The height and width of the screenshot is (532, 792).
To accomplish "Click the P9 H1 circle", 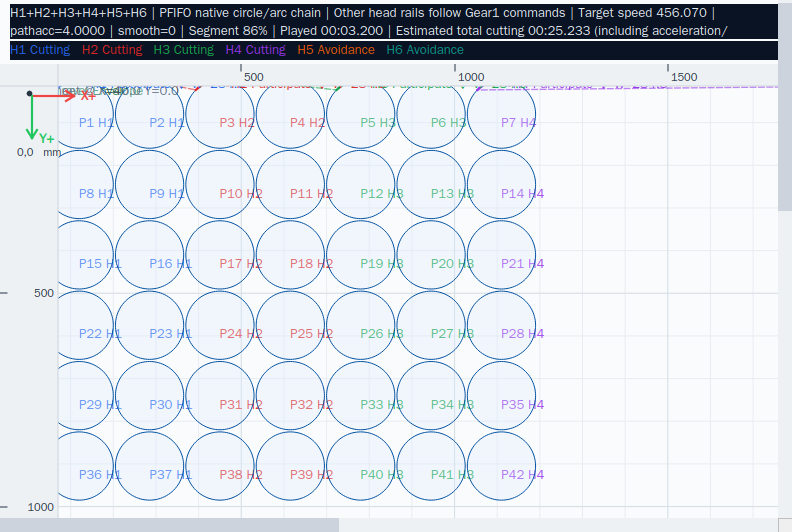I will pyautogui.click(x=150, y=184).
